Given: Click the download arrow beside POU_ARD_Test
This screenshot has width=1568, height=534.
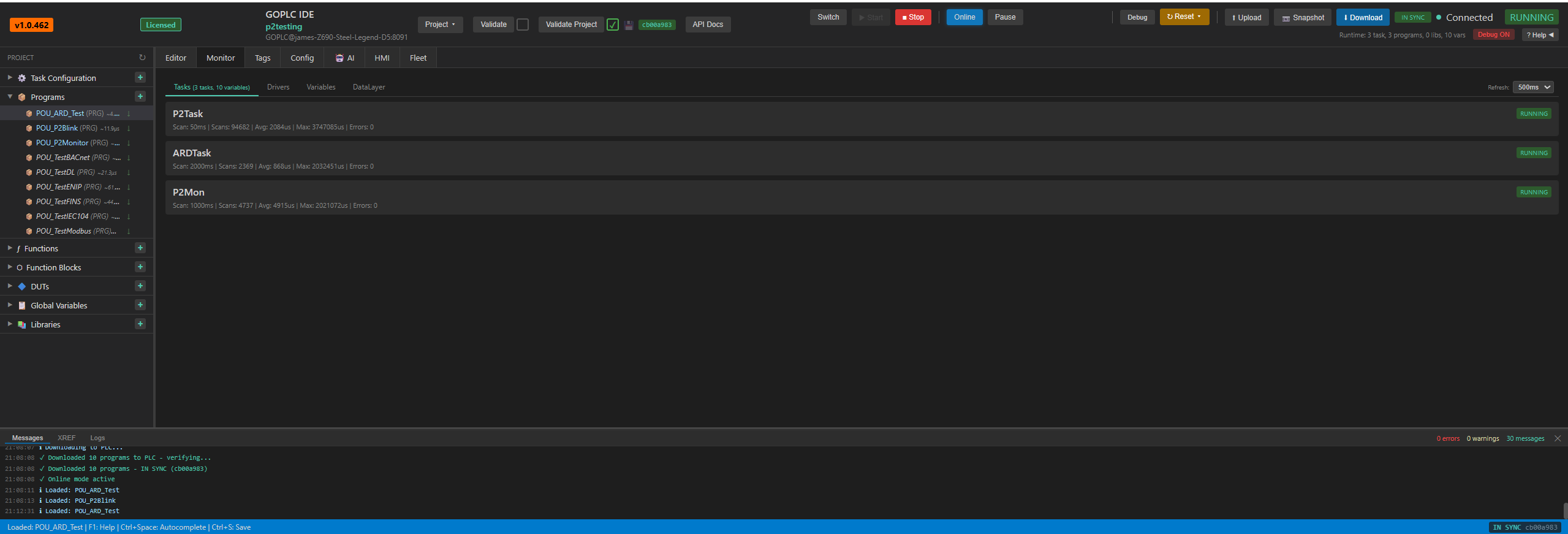Looking at the screenshot, I should [x=129, y=113].
